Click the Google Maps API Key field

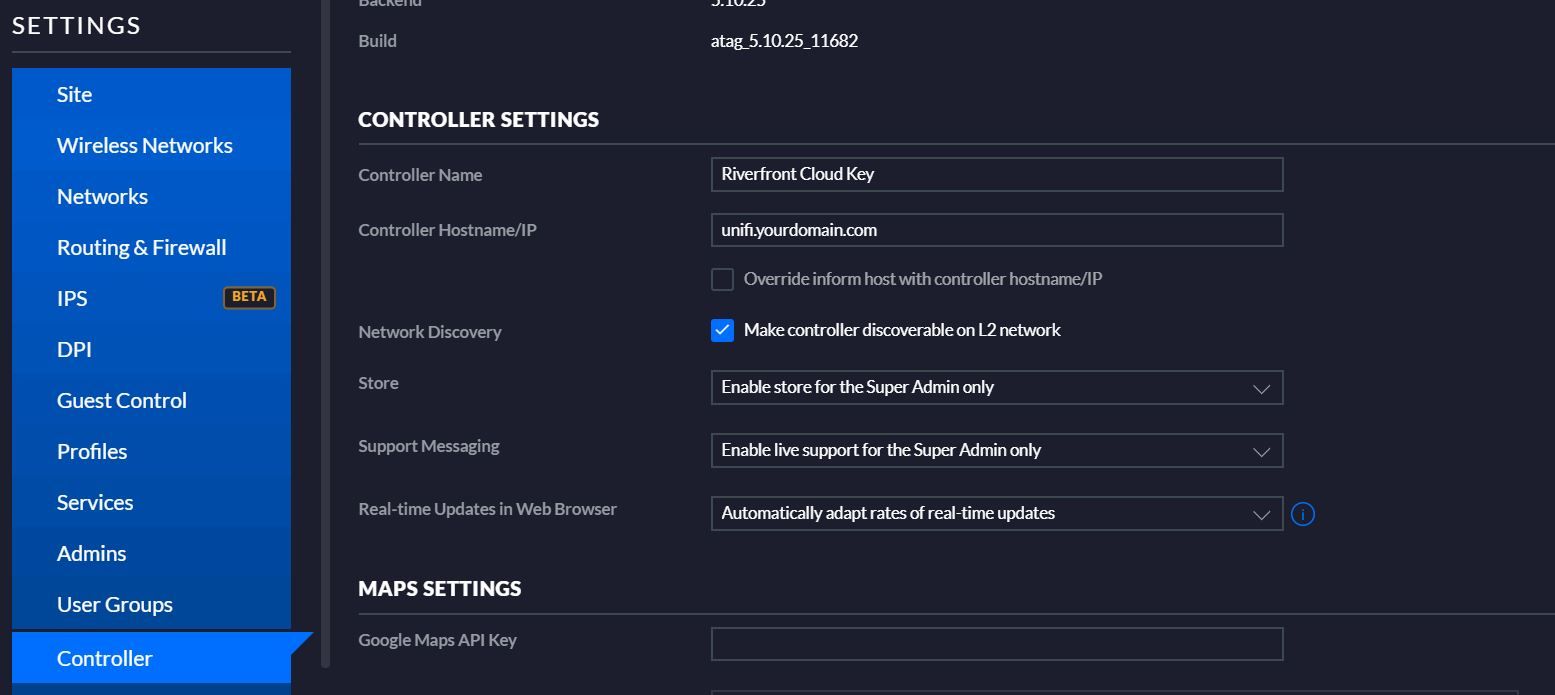(x=996, y=644)
